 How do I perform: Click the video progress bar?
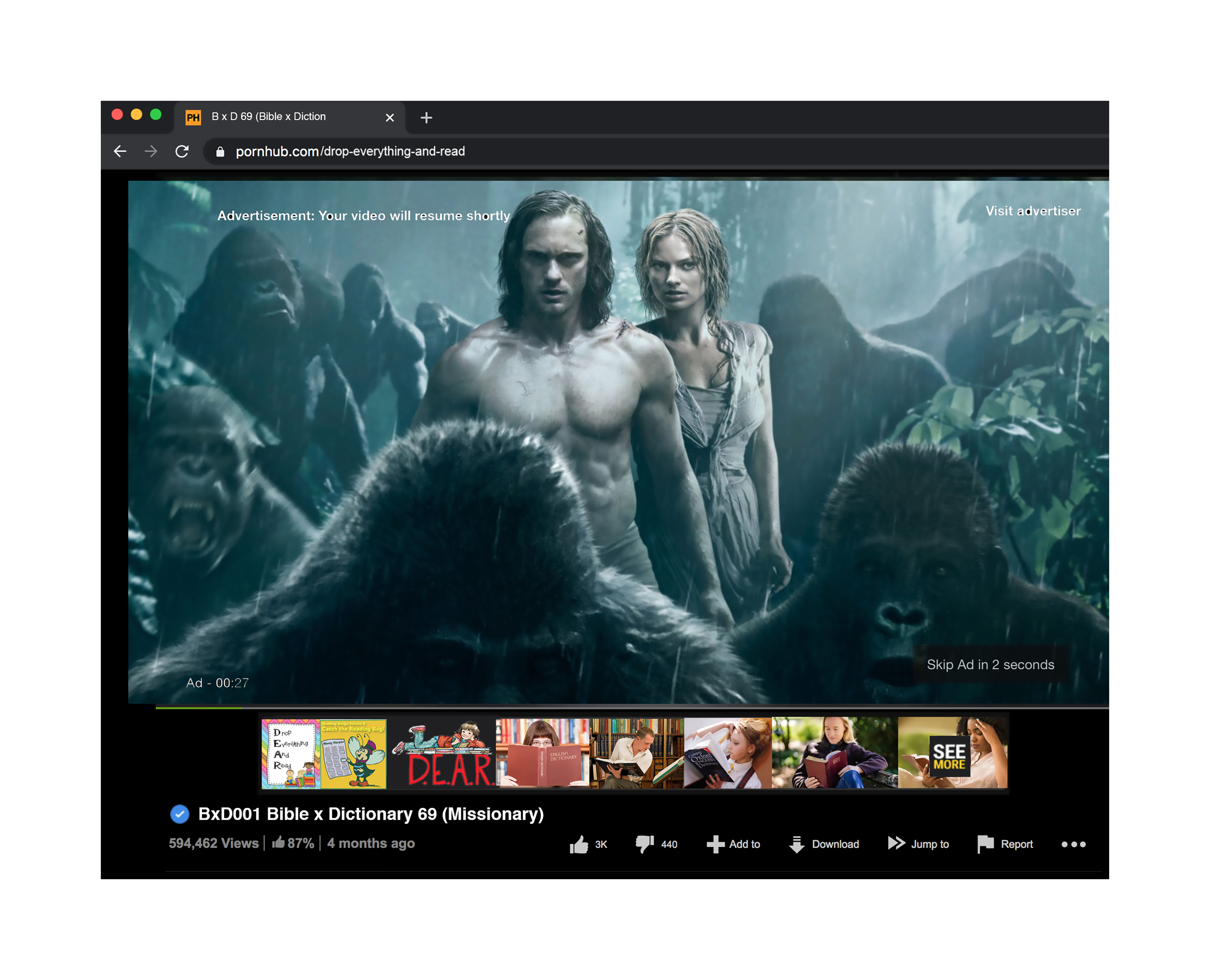[x=621, y=707]
